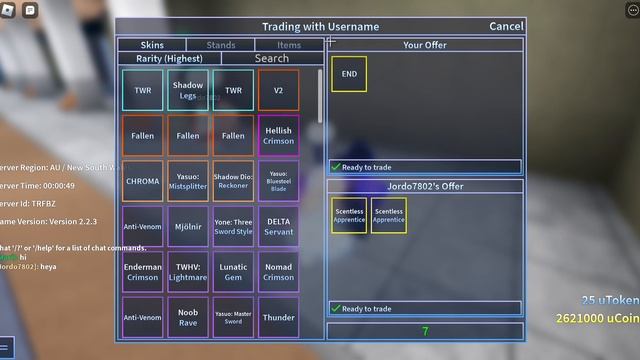Select the V2 skin tile
Image resolution: width=640 pixels, height=360 pixels.
pos(278,90)
